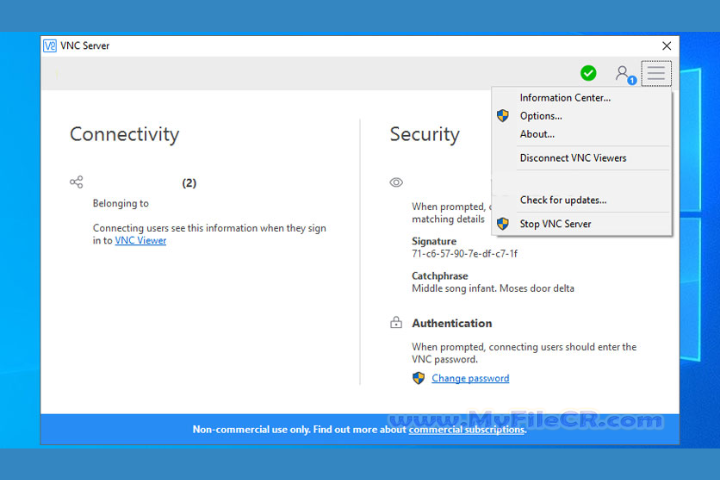Click the VNC Server logo in title bar
This screenshot has width=720, height=480.
tap(50, 45)
